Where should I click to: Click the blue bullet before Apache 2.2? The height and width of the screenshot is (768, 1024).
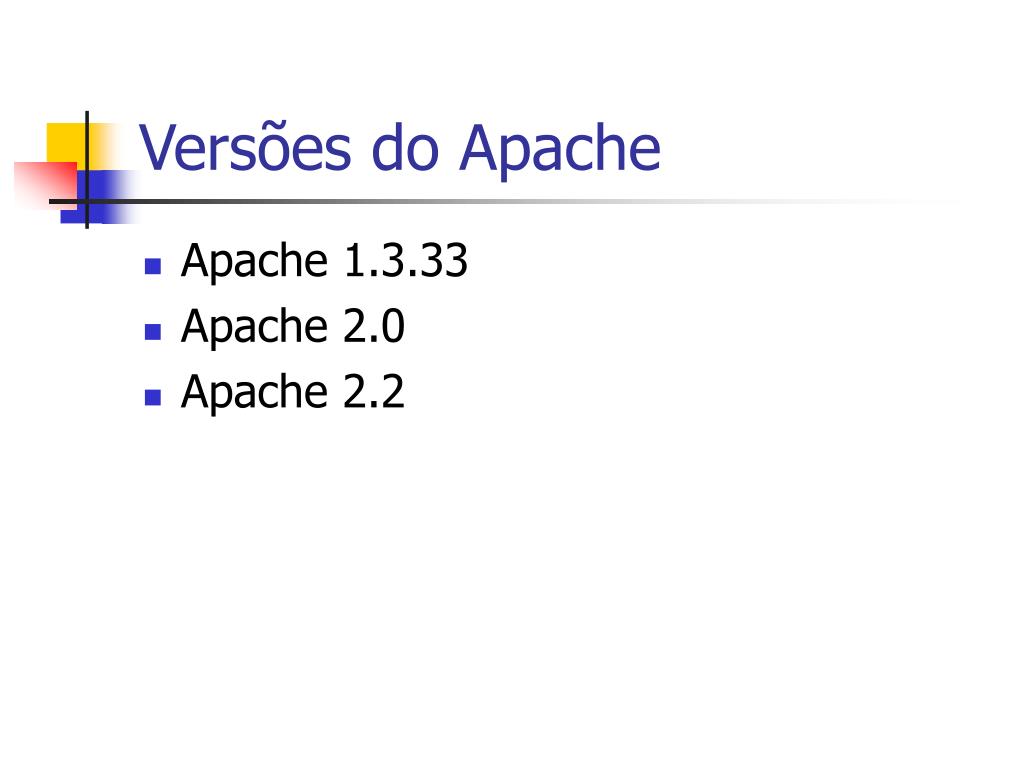(x=153, y=397)
